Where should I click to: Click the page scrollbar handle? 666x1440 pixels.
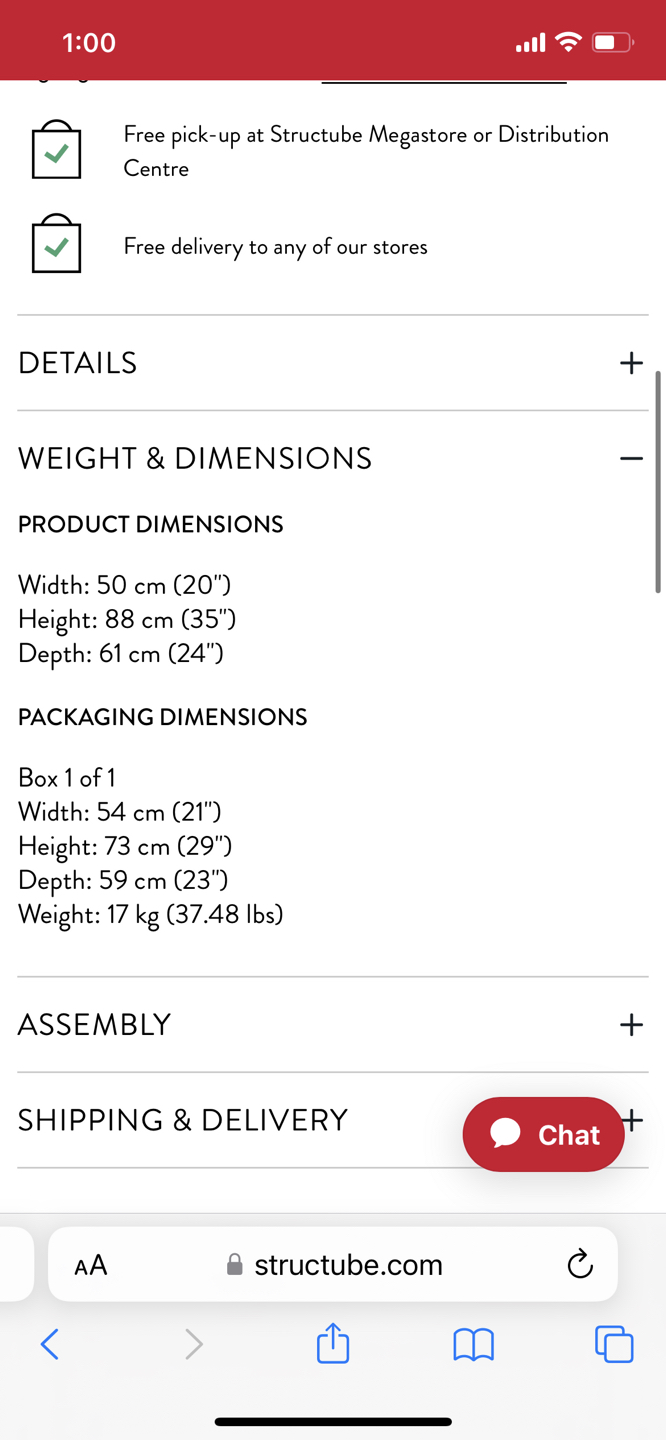coord(658,482)
